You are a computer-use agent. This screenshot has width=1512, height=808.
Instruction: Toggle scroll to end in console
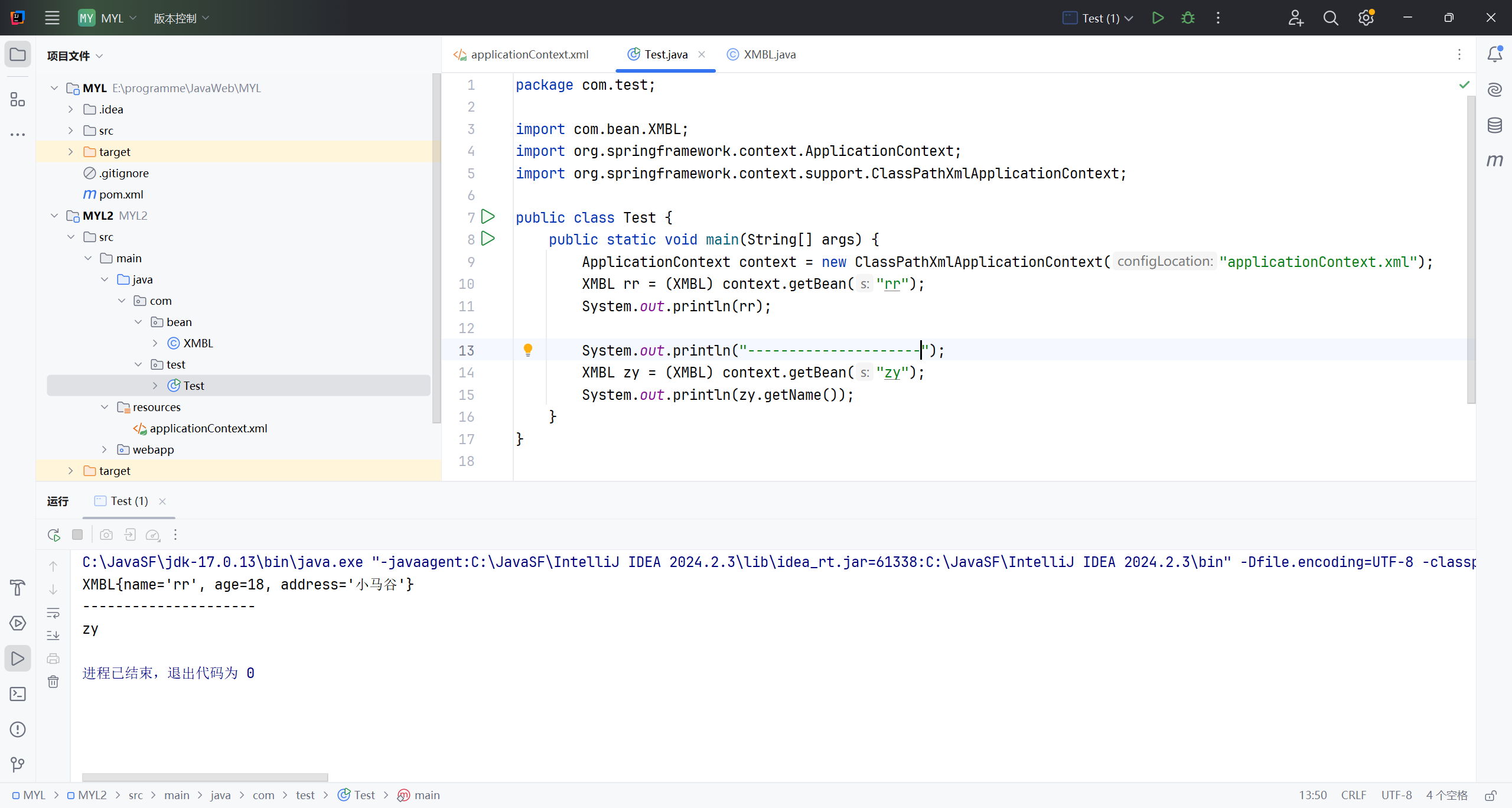pyautogui.click(x=53, y=636)
